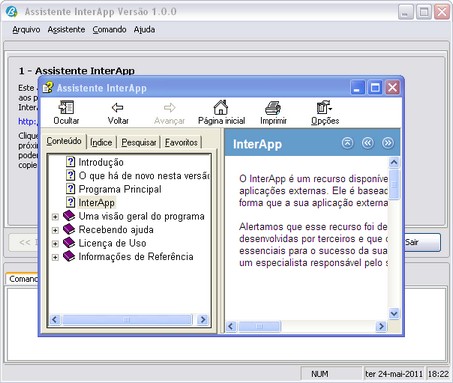Switch to the Índice tab
This screenshot has height=383, width=453.
[x=101, y=142]
